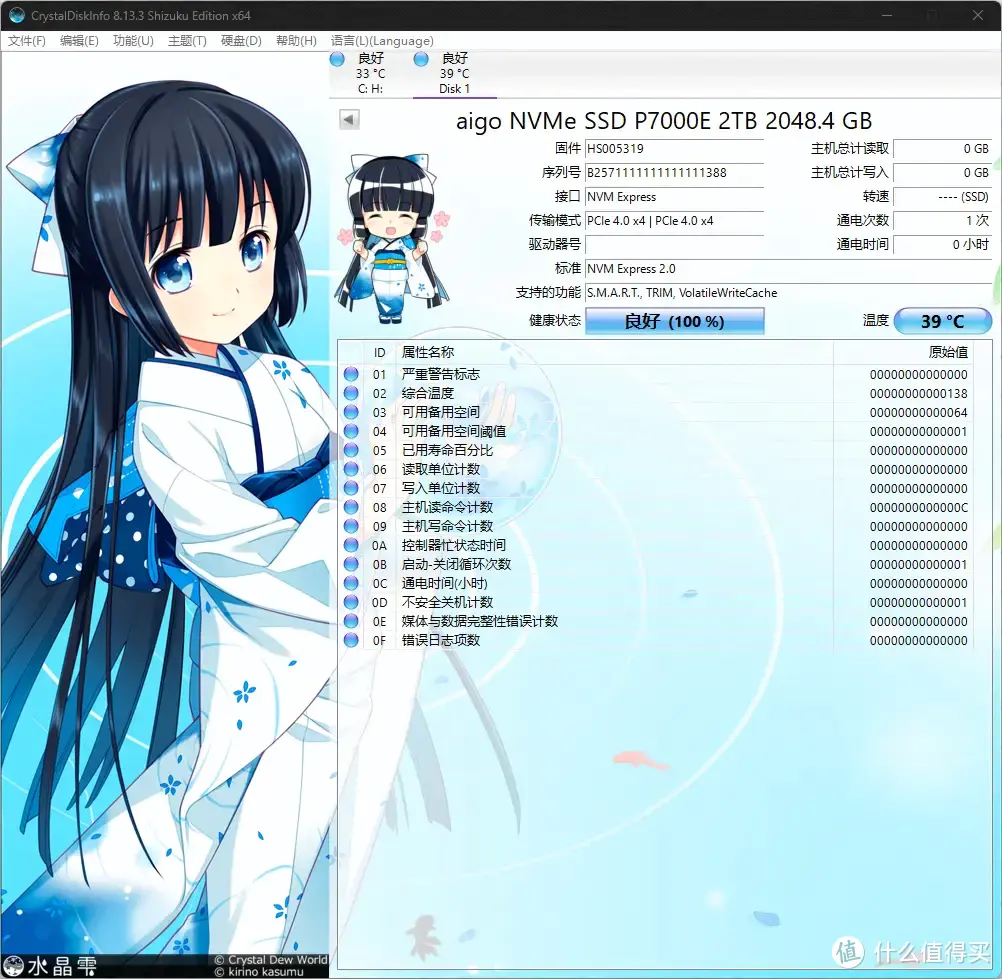Click the CrystalDiskInfo app icon in title bar

coord(17,15)
